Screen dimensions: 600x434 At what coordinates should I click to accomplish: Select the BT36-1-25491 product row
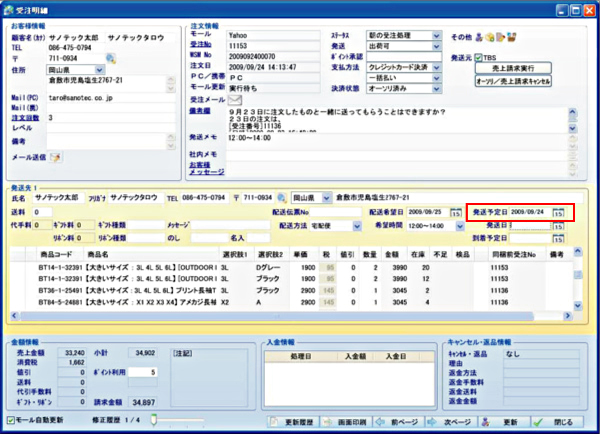292,291
